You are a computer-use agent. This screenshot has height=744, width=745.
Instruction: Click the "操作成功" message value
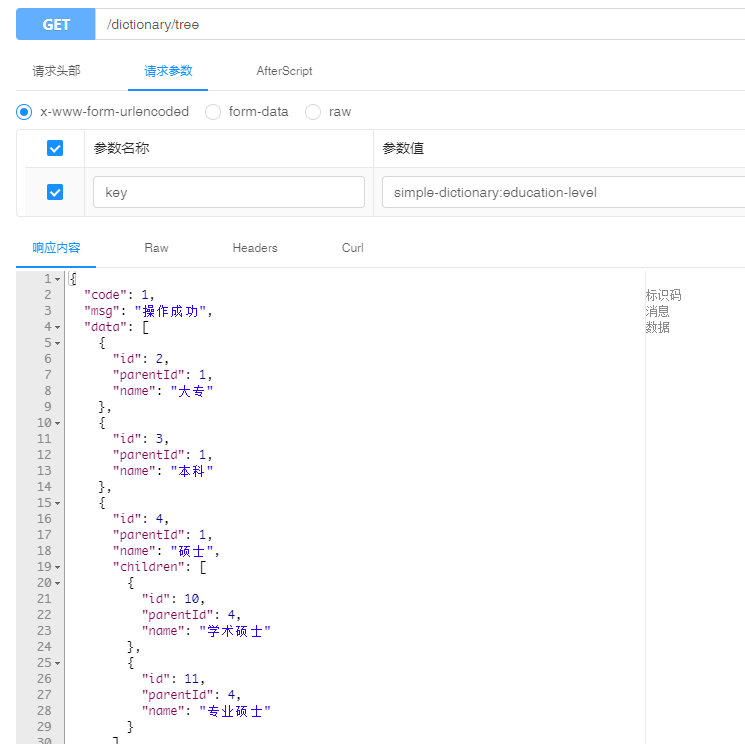[170, 311]
